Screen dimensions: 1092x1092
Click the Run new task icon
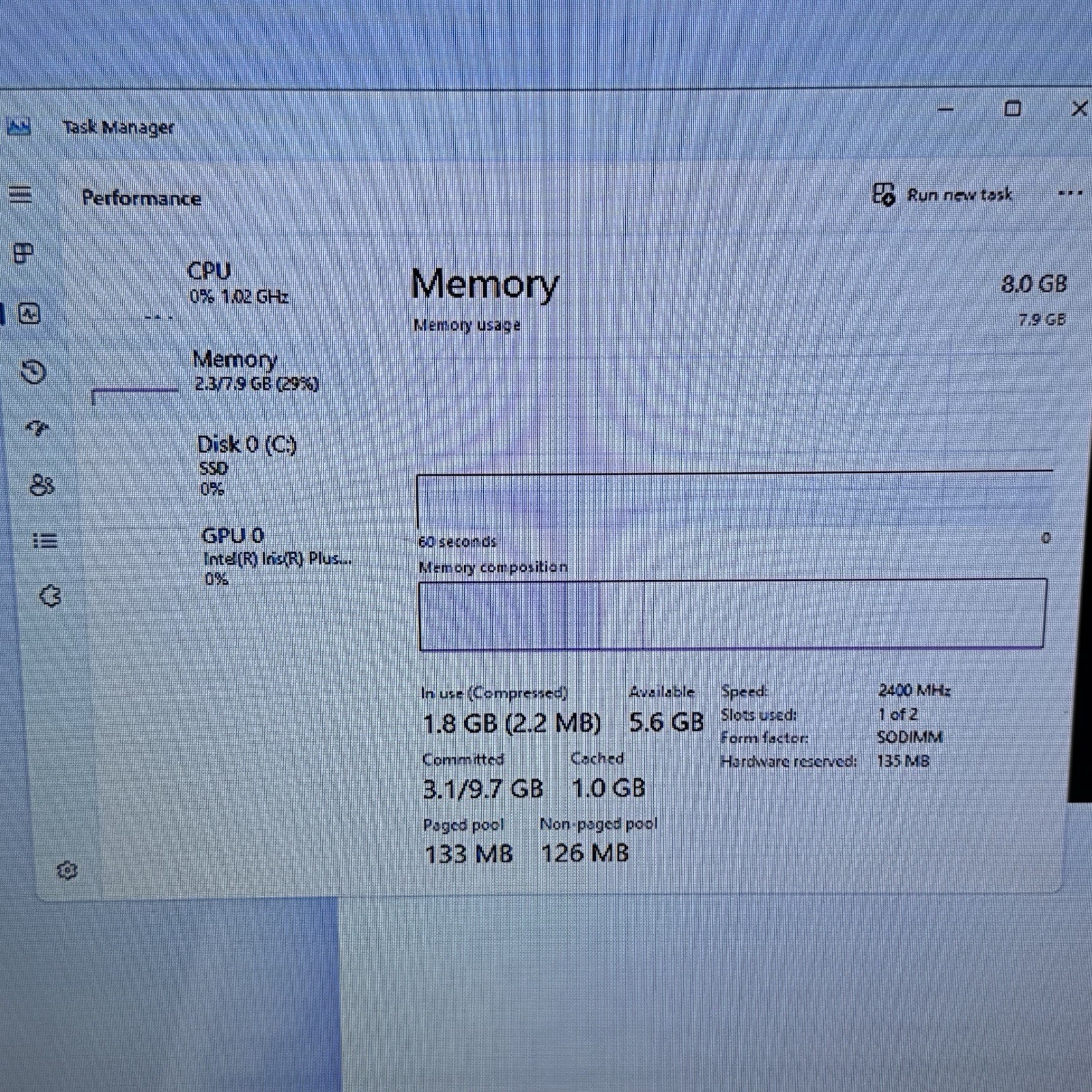[x=883, y=195]
